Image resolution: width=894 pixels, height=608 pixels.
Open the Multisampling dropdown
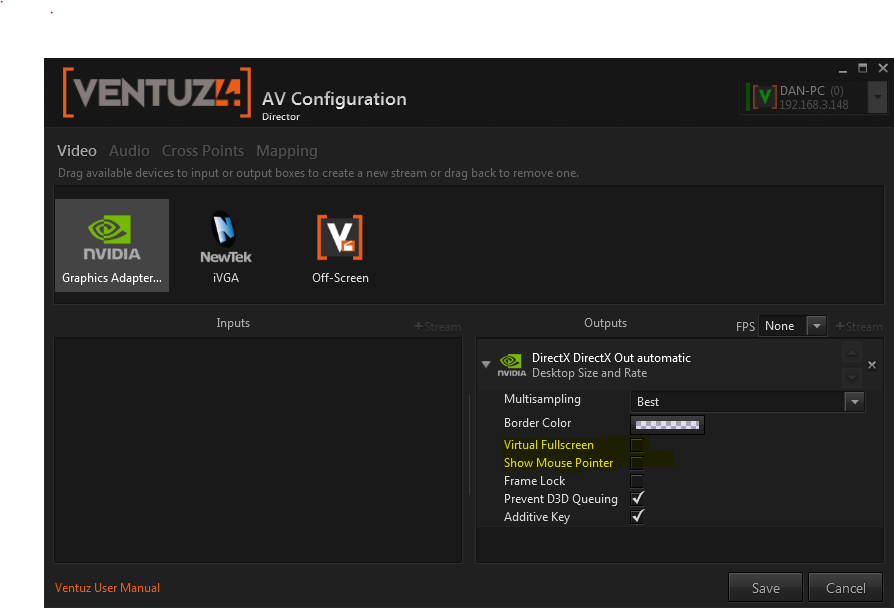pyautogui.click(x=854, y=402)
